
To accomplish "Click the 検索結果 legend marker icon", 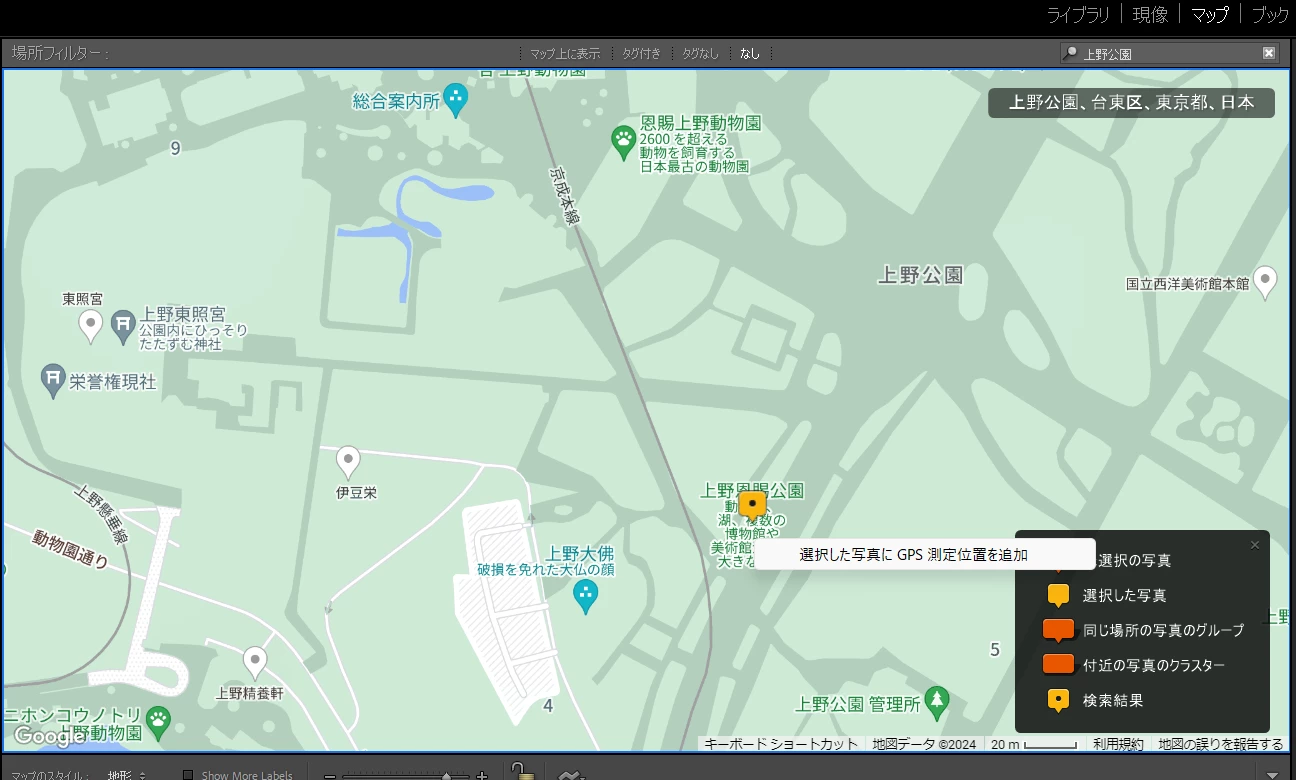I will (x=1058, y=701).
